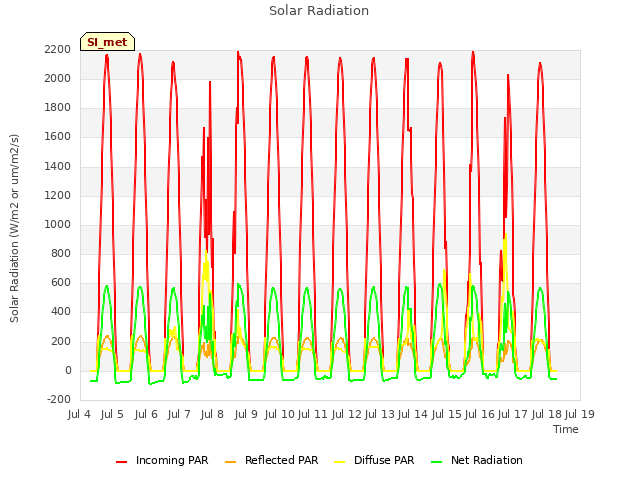Screen dimensions: 640x480
Task: Click the Solar Radiation chart title
Action: pyautogui.click(x=319, y=11)
